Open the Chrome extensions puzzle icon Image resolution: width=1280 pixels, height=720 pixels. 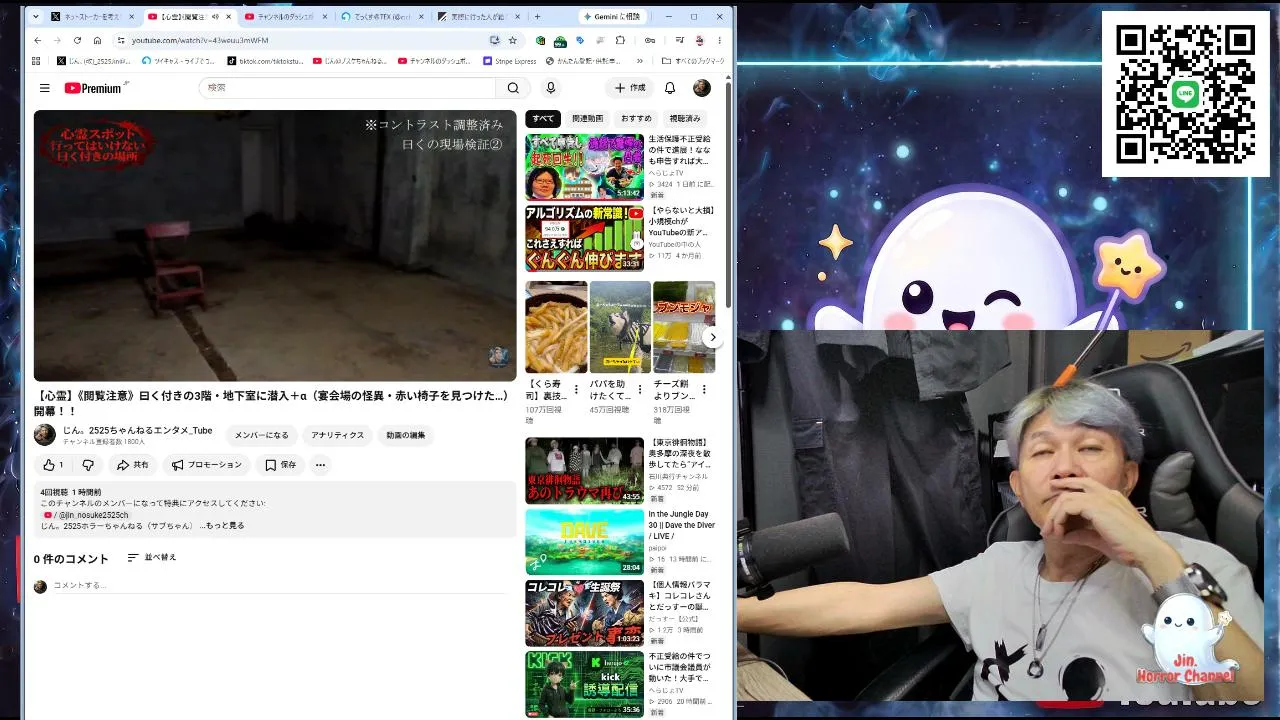tap(620, 40)
